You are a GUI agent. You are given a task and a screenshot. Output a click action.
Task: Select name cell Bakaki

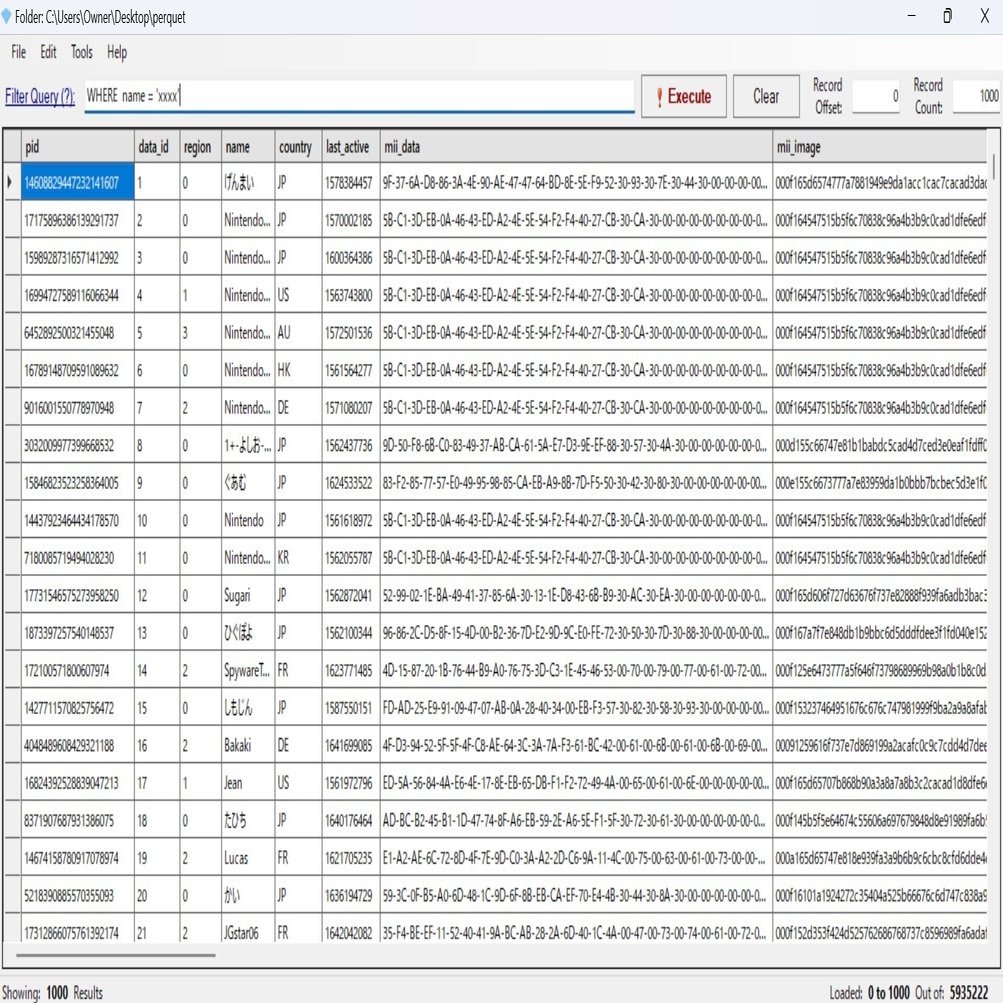point(248,745)
